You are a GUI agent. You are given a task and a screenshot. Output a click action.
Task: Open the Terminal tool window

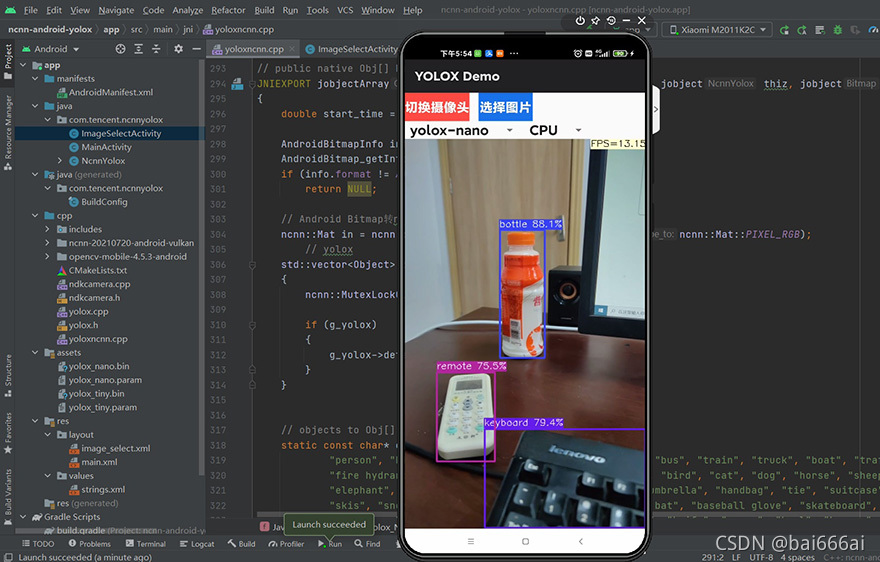click(x=145, y=544)
